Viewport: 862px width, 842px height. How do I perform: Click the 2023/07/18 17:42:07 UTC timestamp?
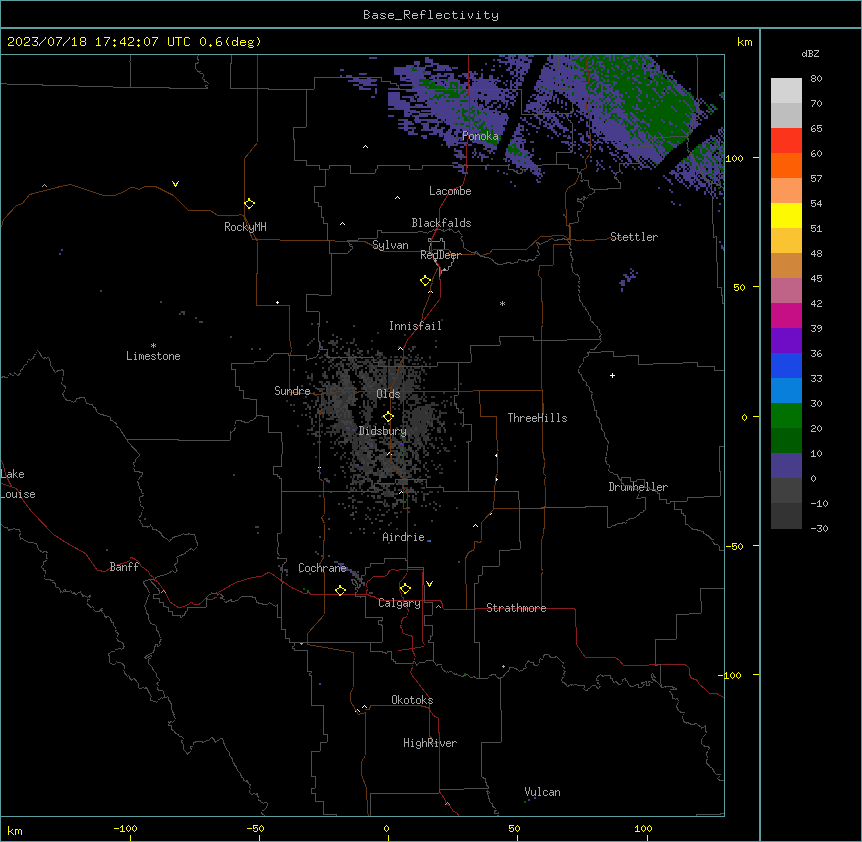(x=99, y=42)
